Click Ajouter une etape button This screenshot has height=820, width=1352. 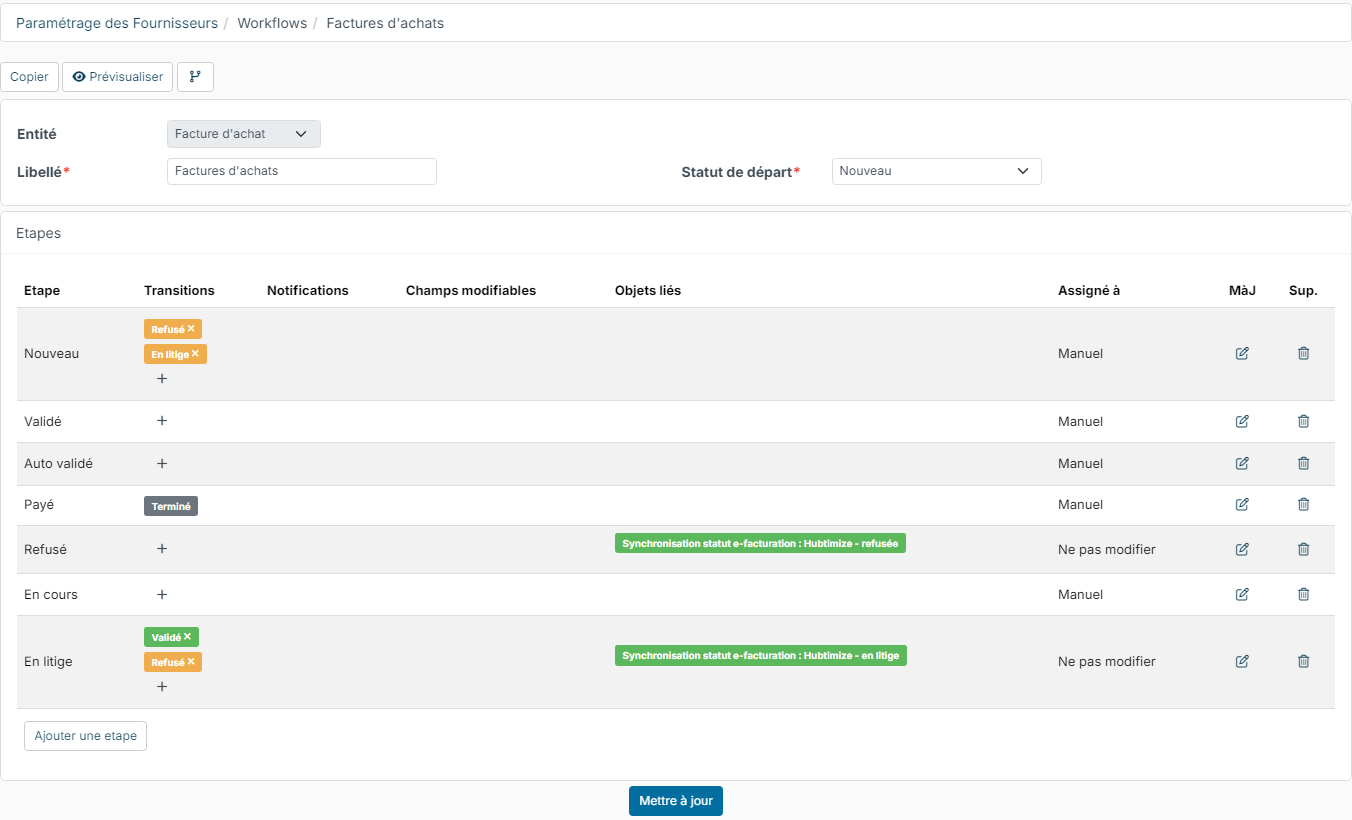[x=86, y=736]
